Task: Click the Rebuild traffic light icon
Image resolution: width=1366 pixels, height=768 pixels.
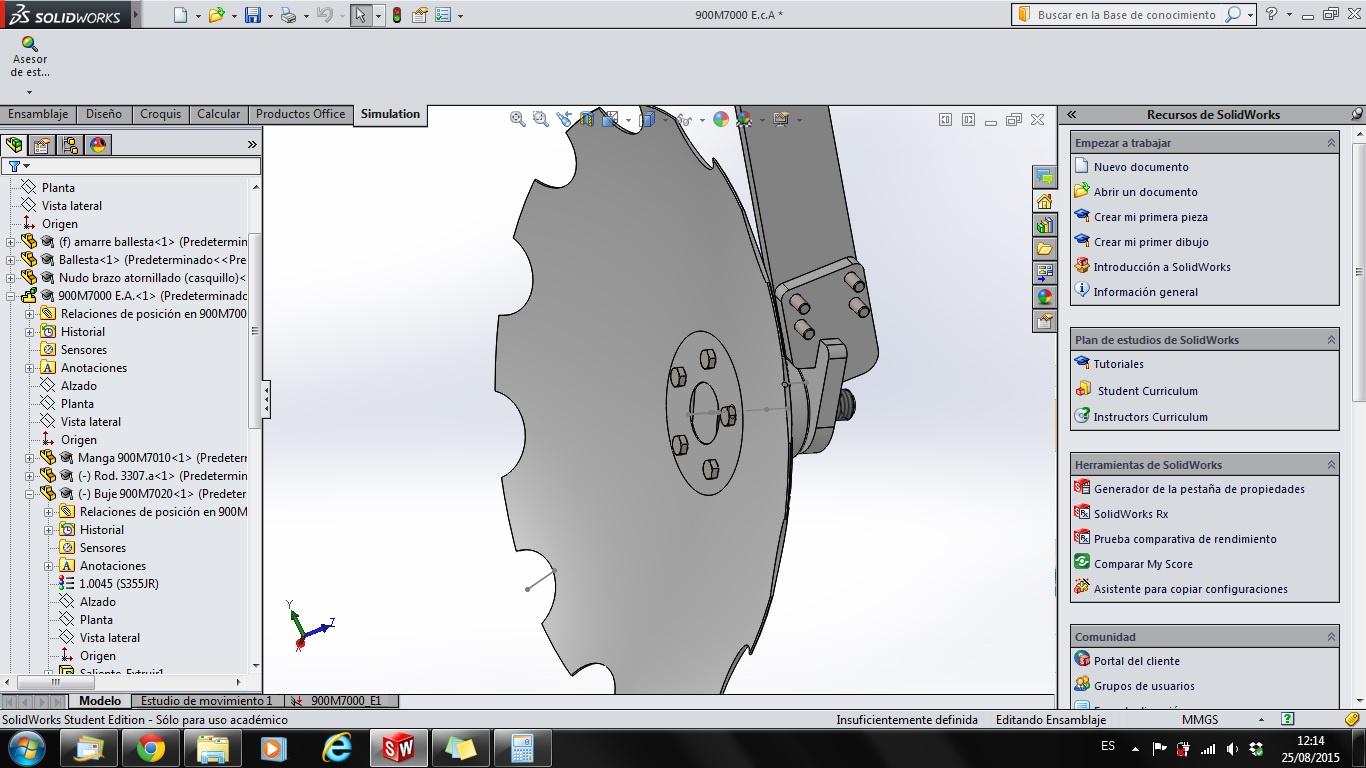Action: [x=397, y=15]
